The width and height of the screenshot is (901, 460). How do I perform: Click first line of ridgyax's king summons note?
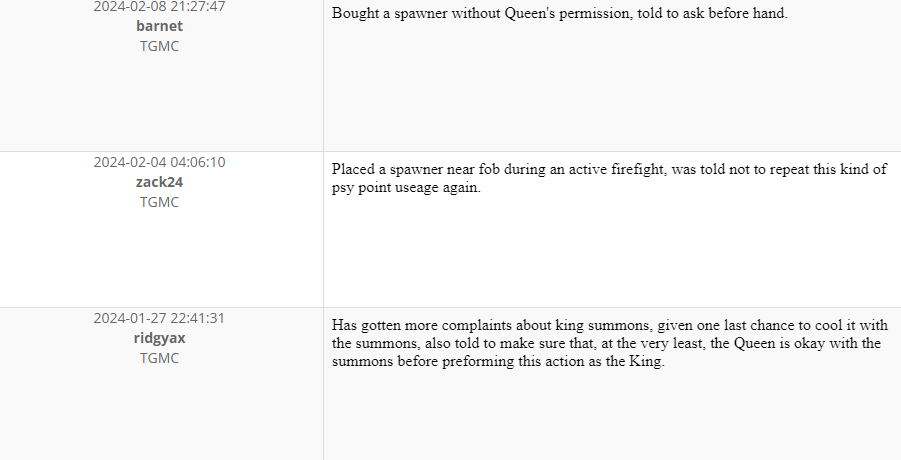[x=609, y=325]
